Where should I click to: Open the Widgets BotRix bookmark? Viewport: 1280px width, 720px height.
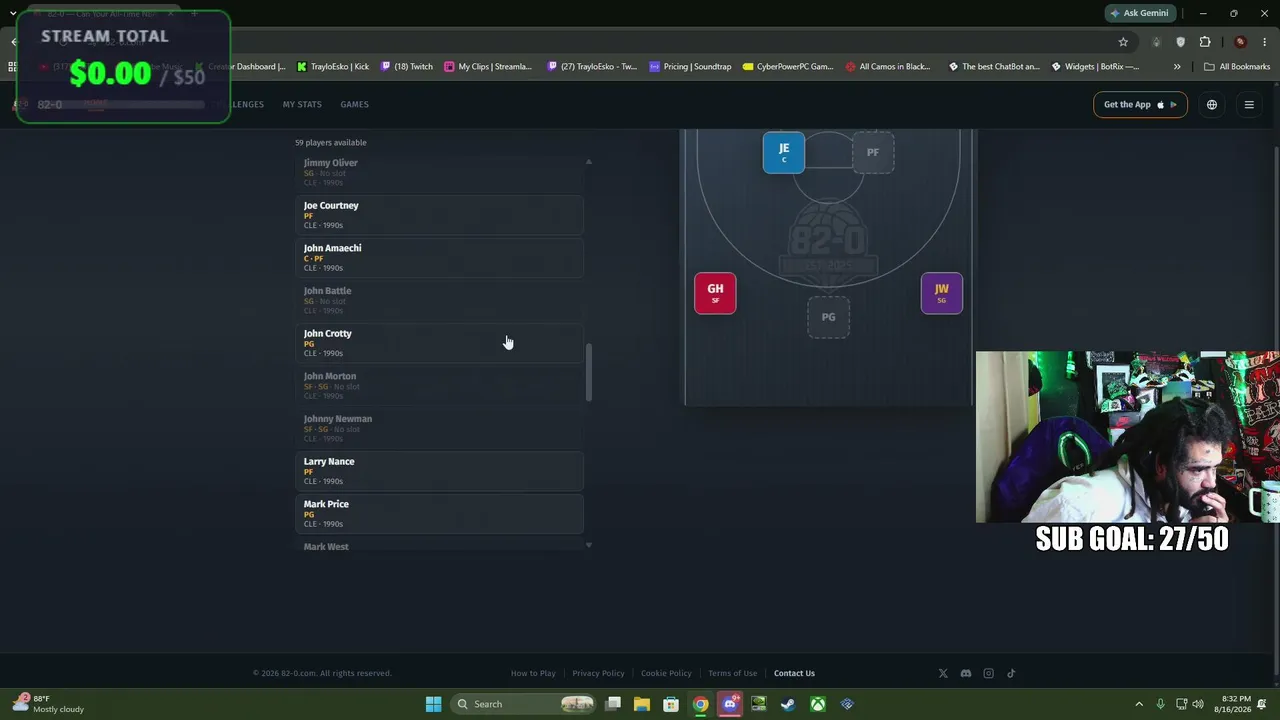[x=1094, y=67]
